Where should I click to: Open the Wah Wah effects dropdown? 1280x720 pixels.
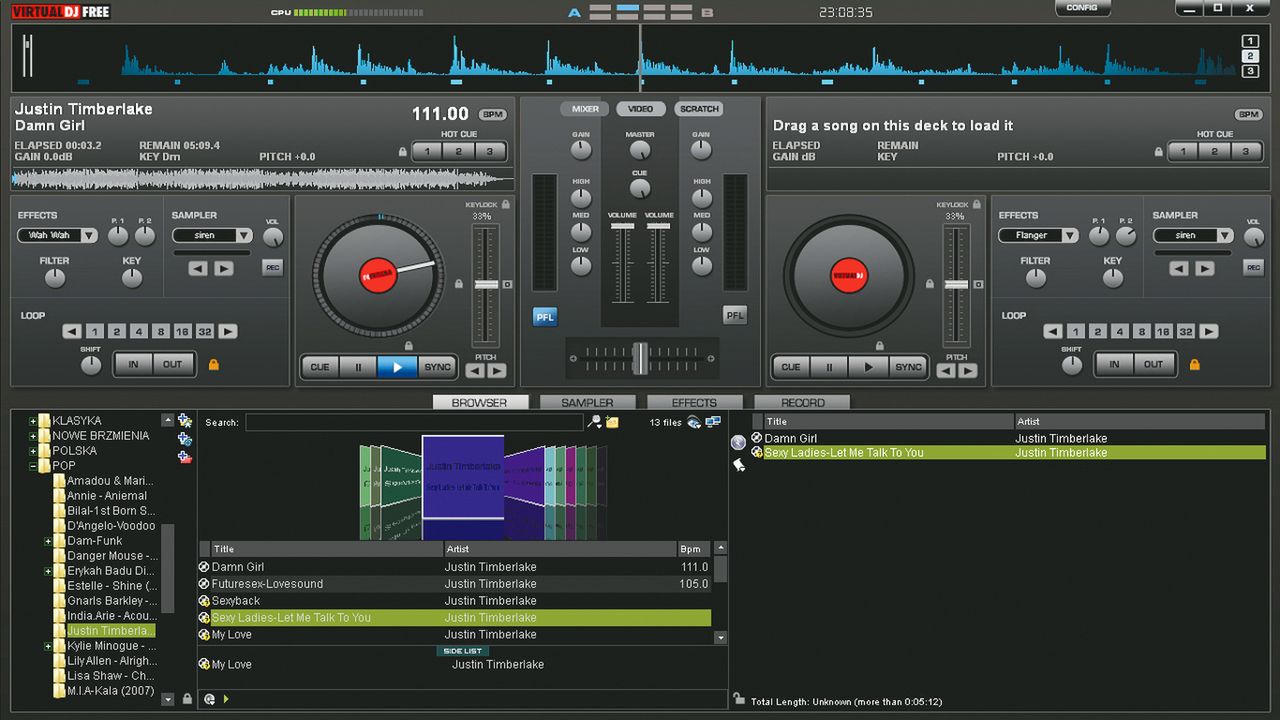click(58, 236)
